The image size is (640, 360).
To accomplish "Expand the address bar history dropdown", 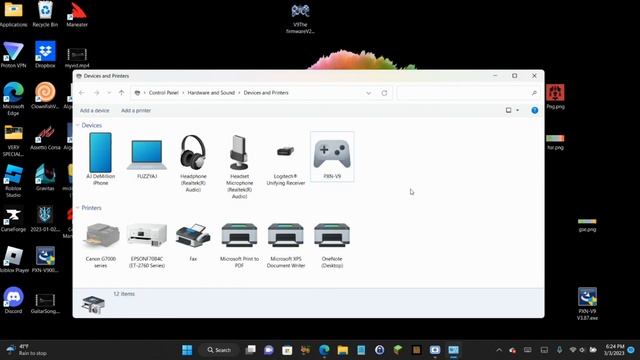I will point(369,93).
